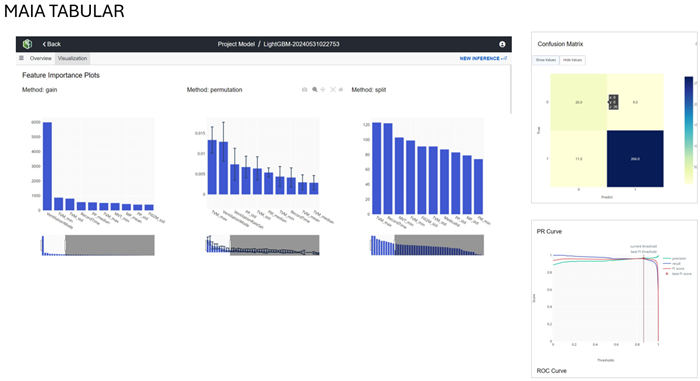The height and width of the screenshot is (381, 700).
Task: Click the Show Values button
Action: pyautogui.click(x=546, y=60)
